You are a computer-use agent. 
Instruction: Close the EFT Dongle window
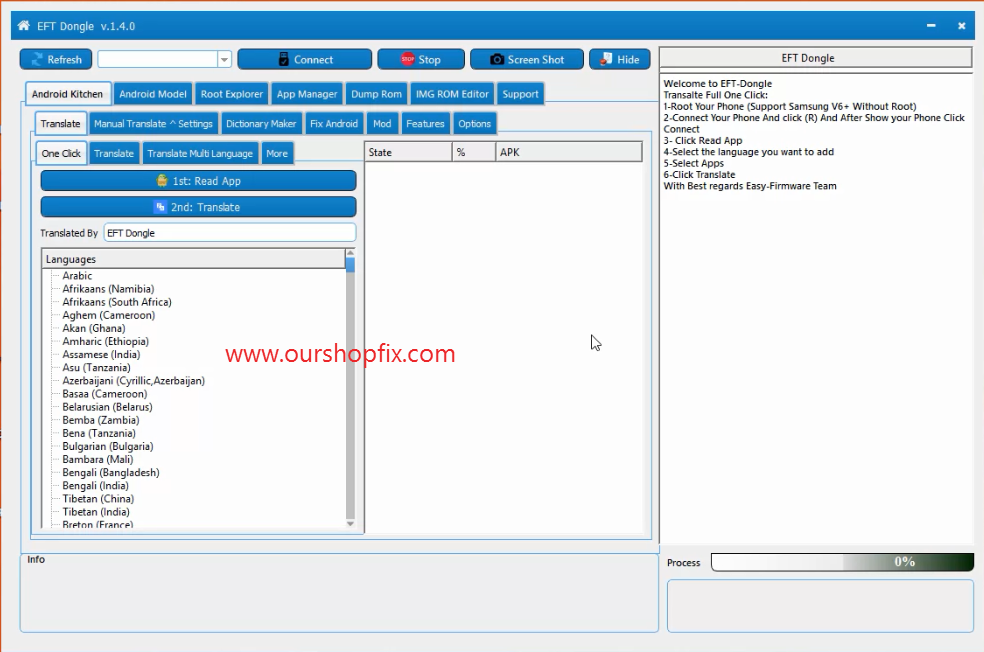pos(961,26)
